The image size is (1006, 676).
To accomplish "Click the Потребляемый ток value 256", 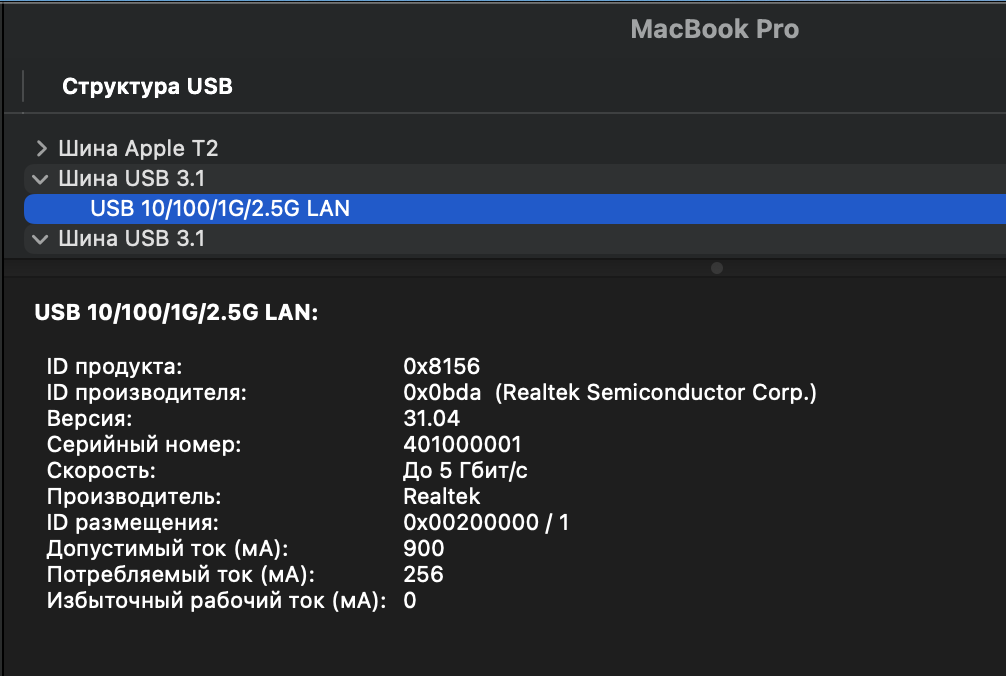I will 423,574.
